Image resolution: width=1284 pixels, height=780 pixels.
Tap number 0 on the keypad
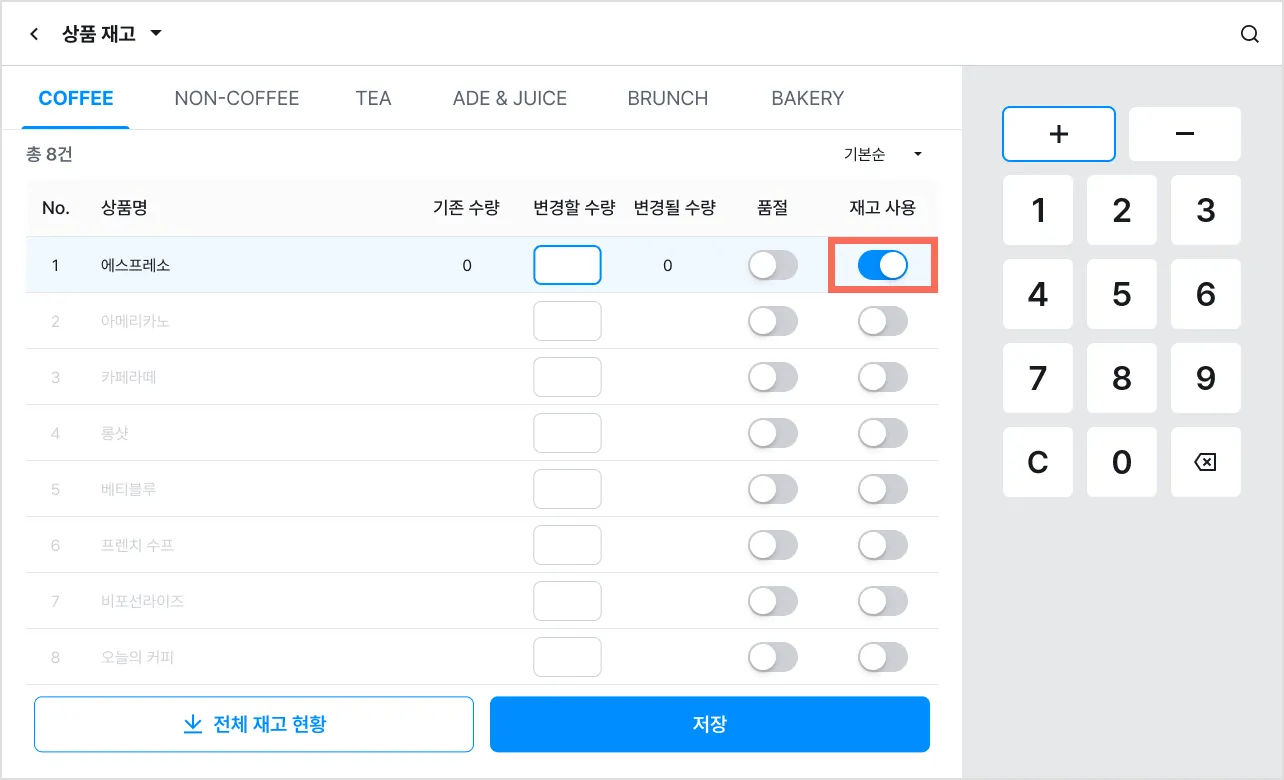(1122, 462)
